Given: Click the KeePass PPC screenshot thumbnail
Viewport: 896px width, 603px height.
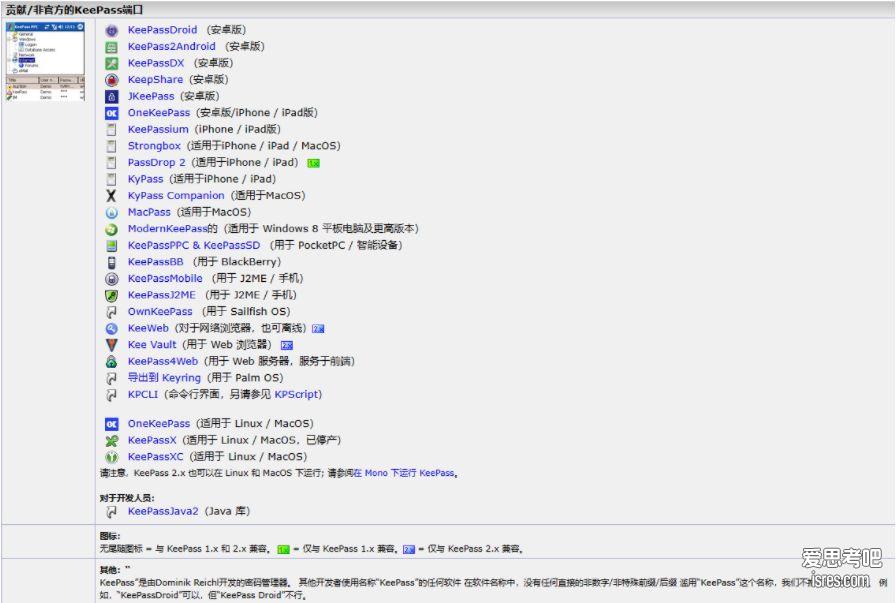Looking at the screenshot, I should point(45,62).
